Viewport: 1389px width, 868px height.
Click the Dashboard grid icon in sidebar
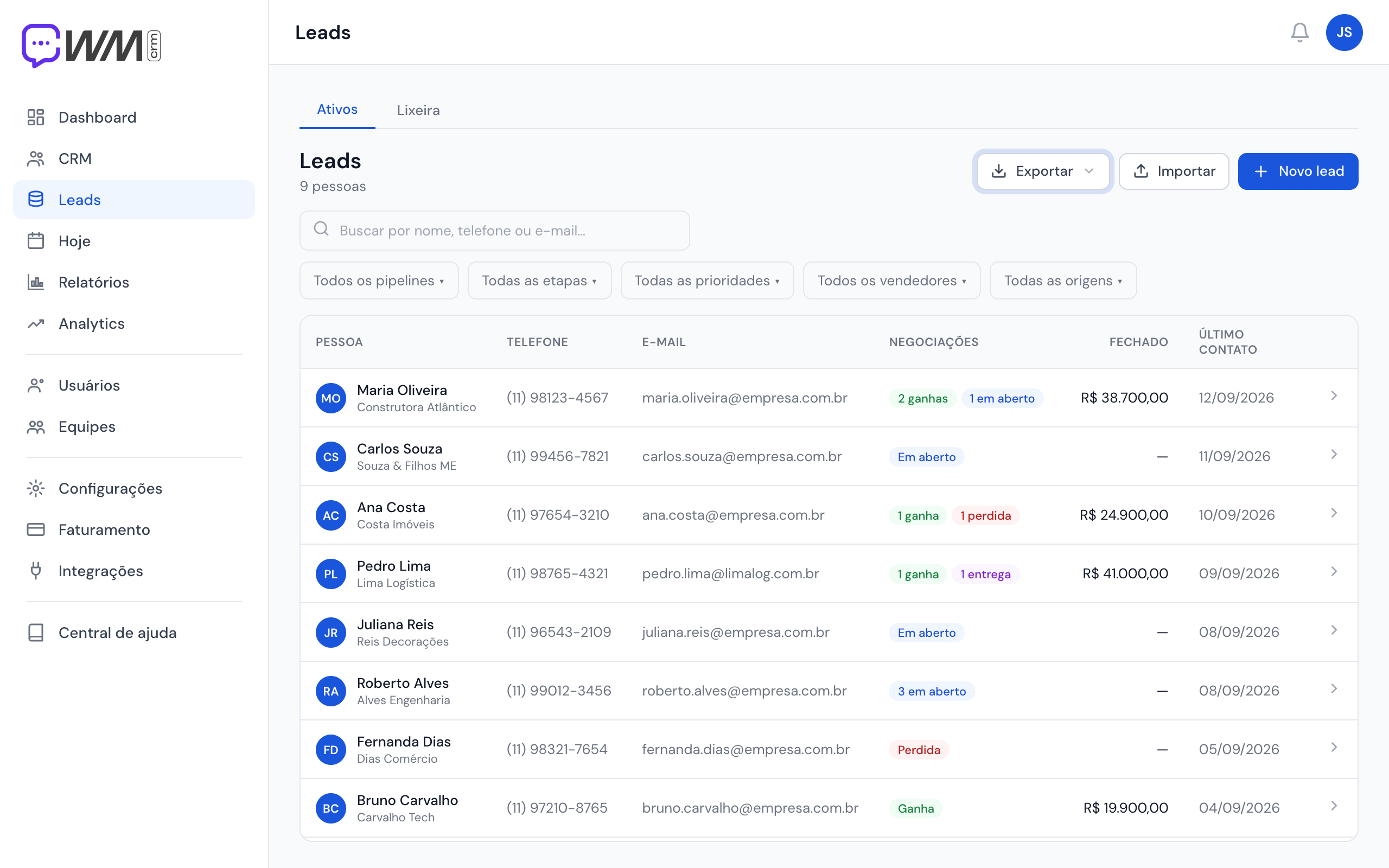[x=36, y=117]
